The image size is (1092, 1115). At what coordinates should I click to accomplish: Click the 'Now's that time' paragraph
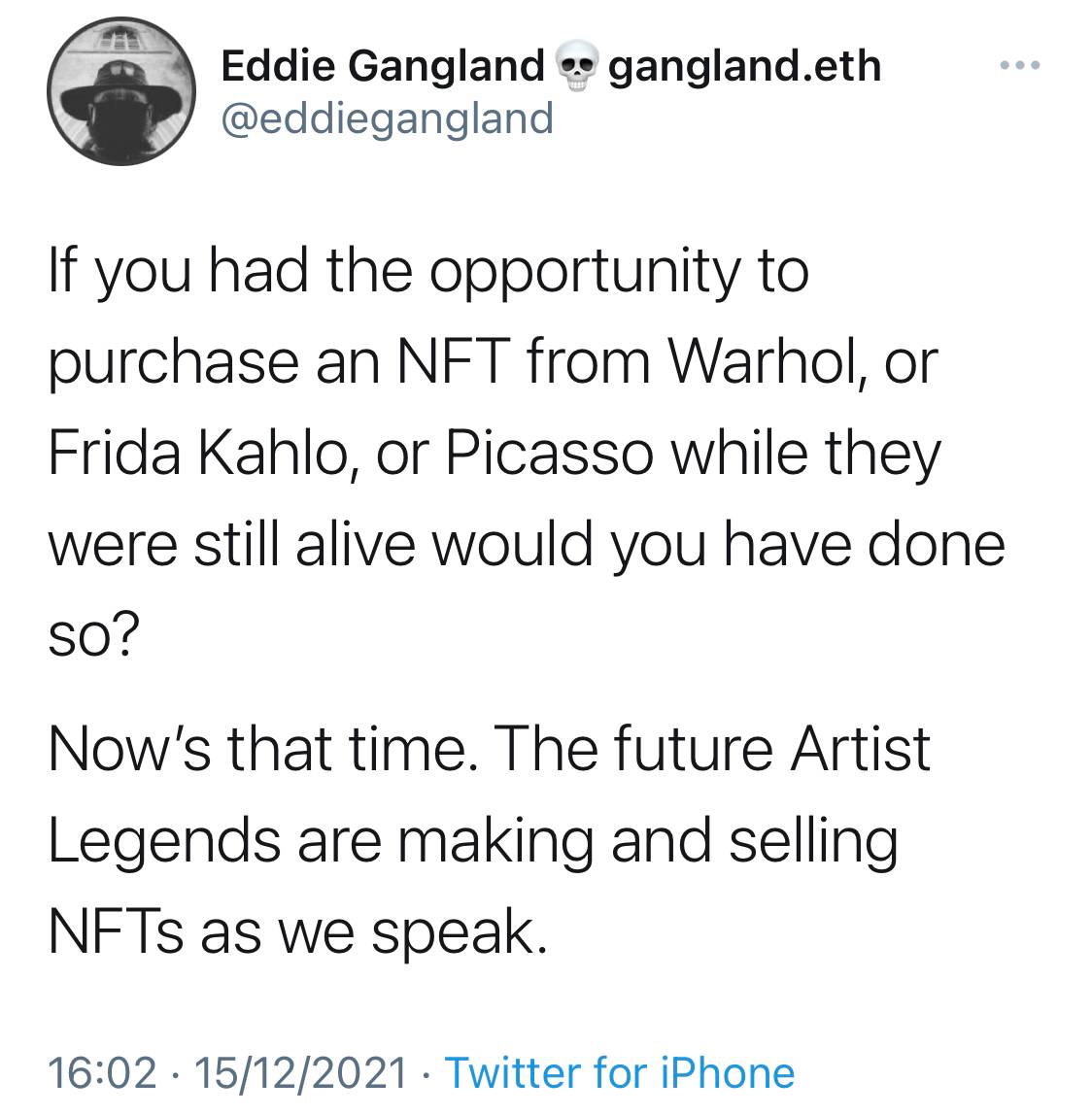490,840
